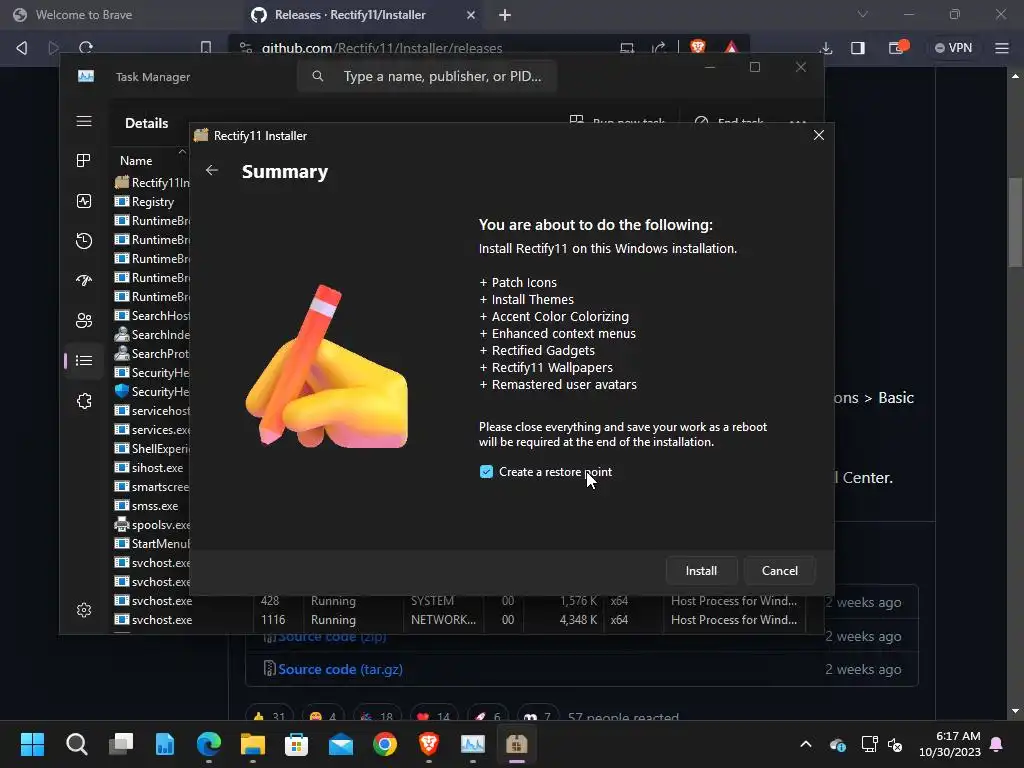The height and width of the screenshot is (768, 1024).
Task: Select Details page icon in Task Manager
Action: pyautogui.click(x=84, y=360)
